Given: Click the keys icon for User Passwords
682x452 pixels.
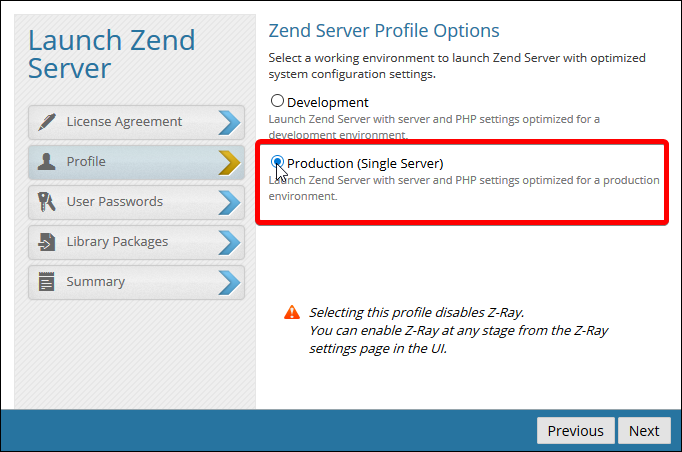Looking at the screenshot, I should coord(46,202).
